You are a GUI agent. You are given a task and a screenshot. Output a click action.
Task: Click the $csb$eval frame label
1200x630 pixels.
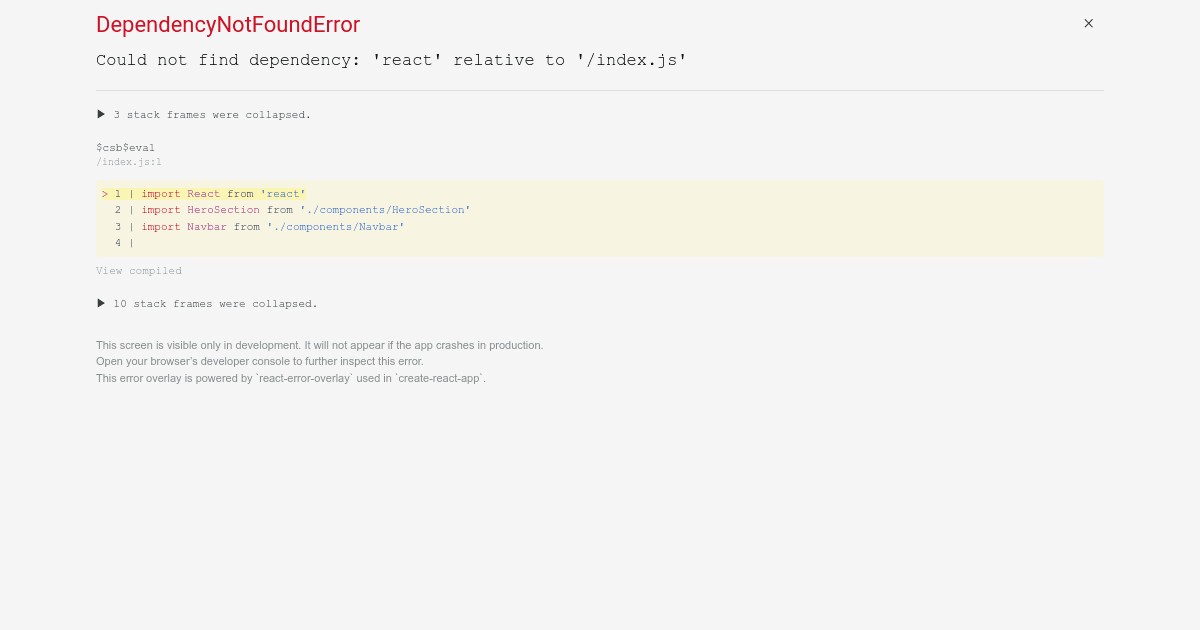(x=126, y=147)
